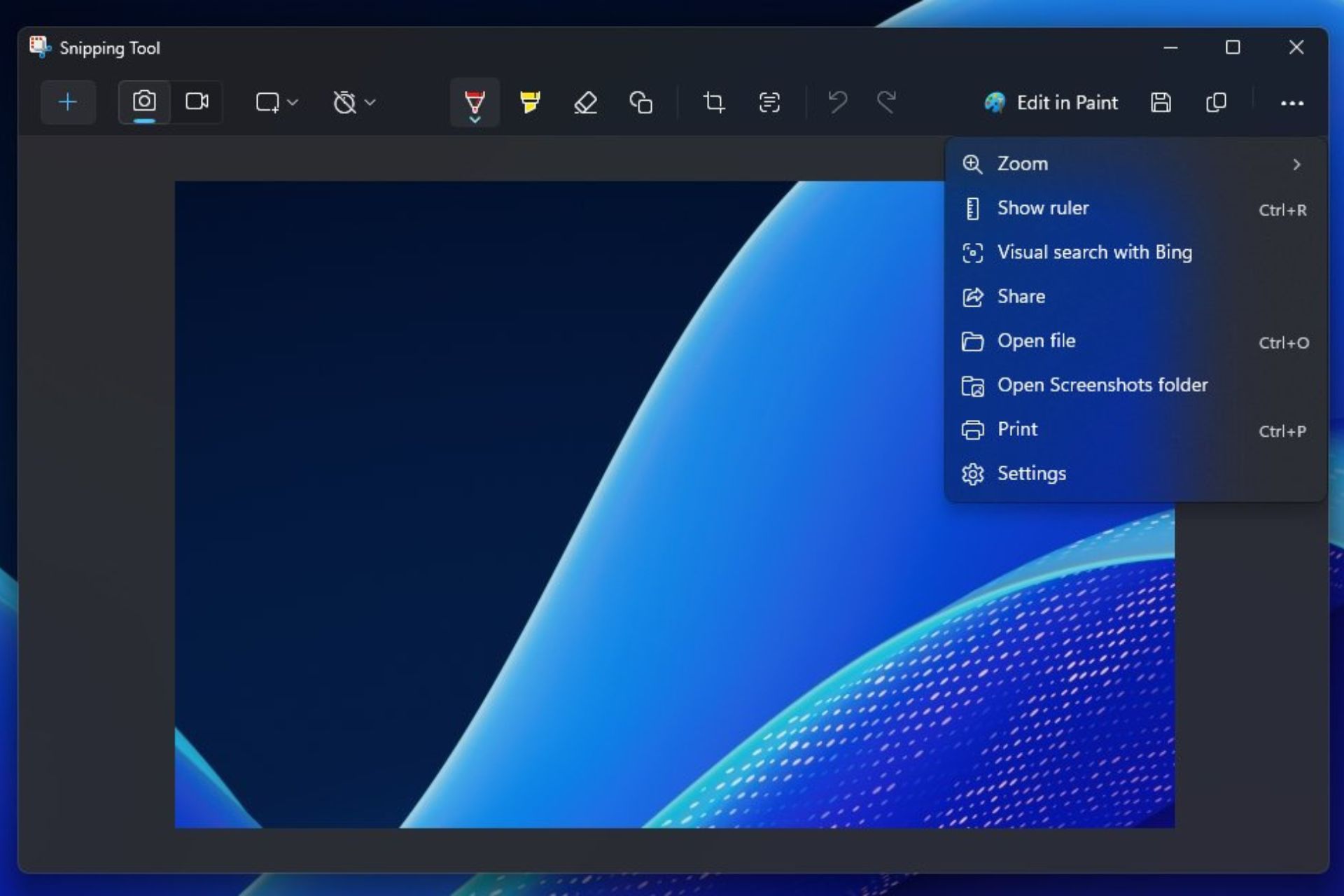This screenshot has height=896, width=1344.
Task: Select the red highlighter tool
Action: pos(473,102)
